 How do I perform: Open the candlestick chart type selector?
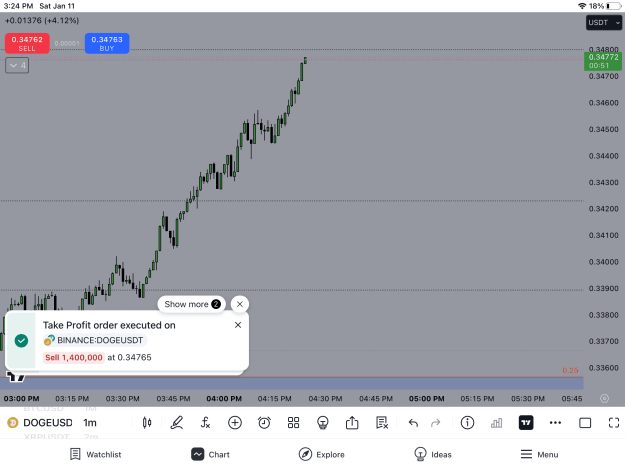[x=147, y=423]
